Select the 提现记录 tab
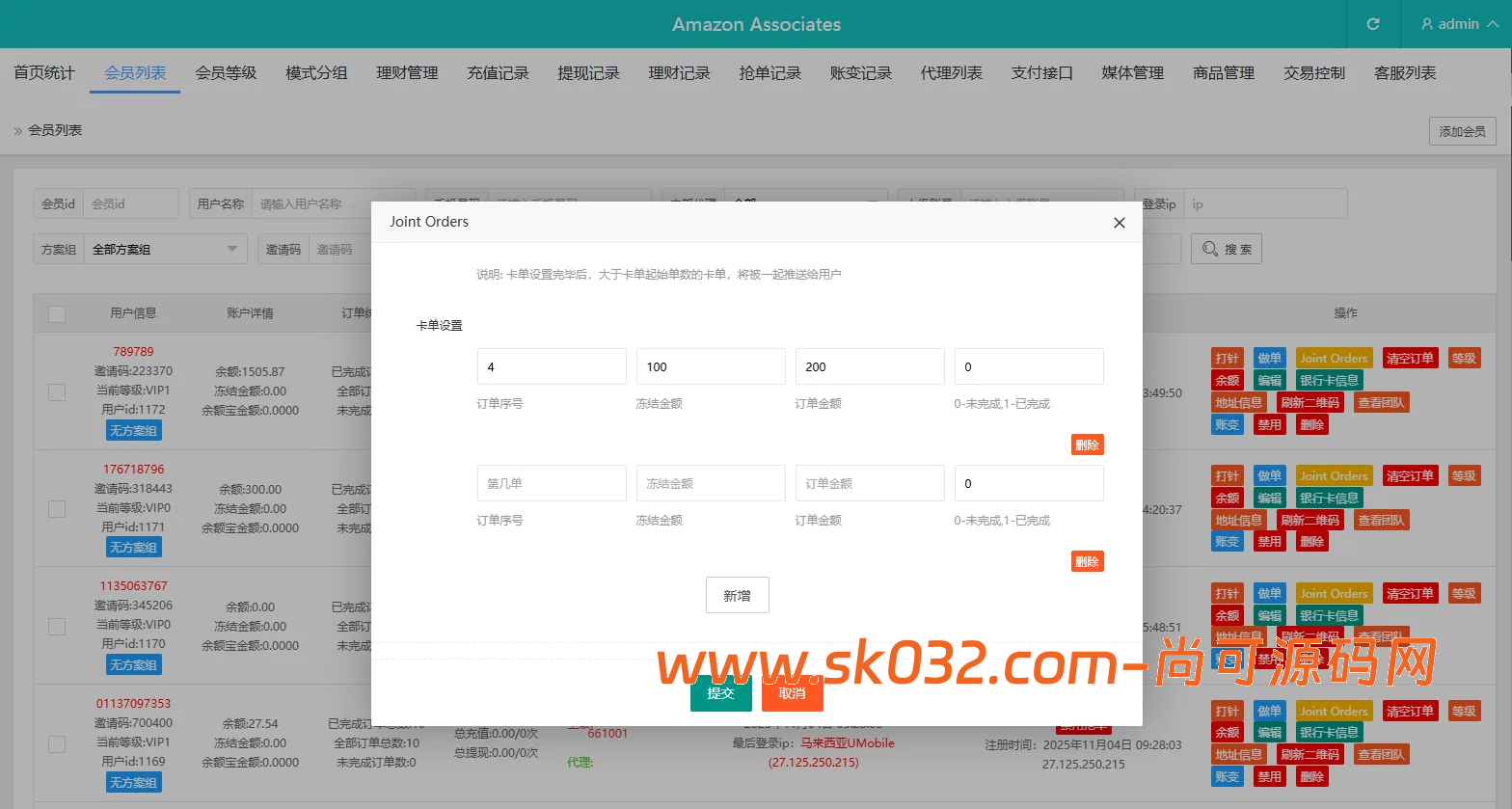 coord(588,73)
